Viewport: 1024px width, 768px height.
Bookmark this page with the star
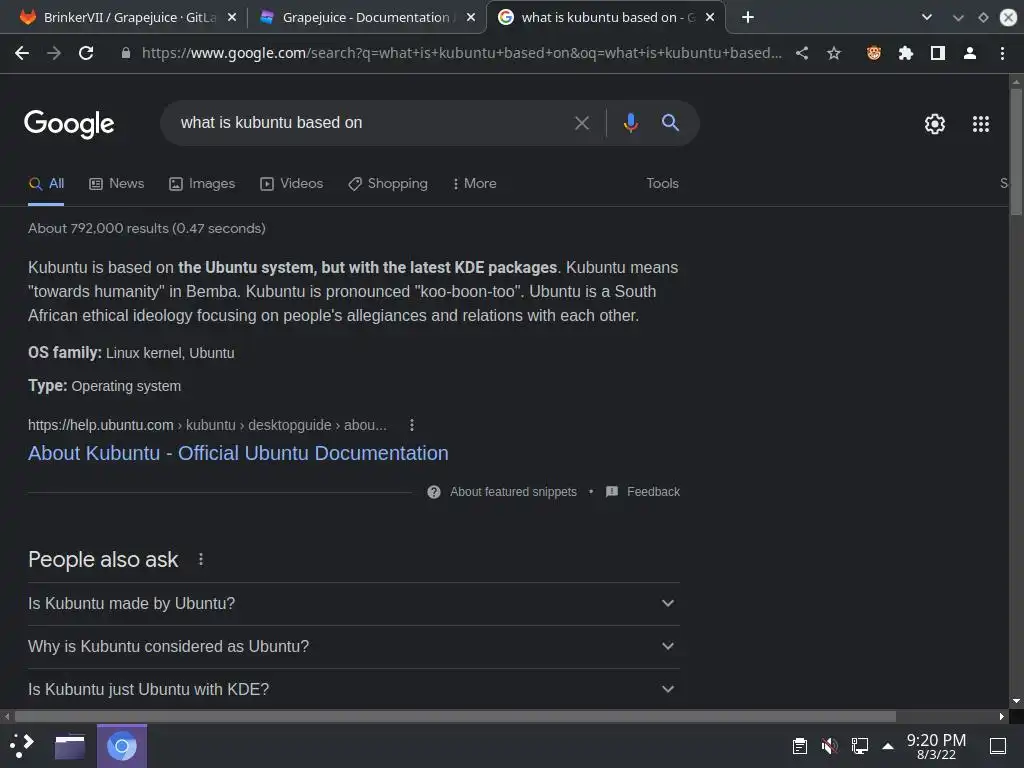tap(834, 53)
